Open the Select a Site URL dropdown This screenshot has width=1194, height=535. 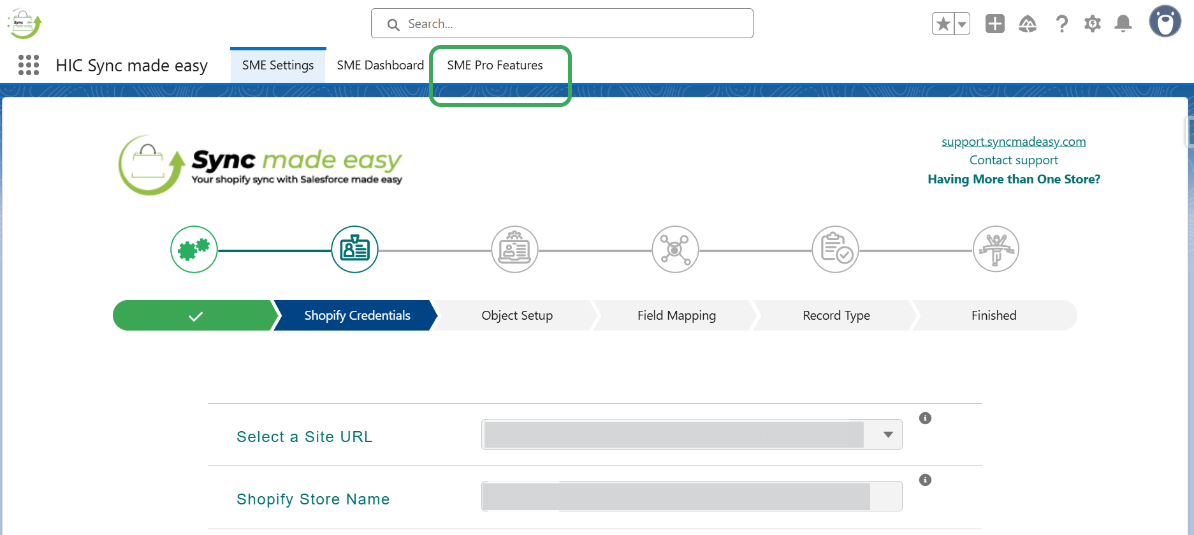click(691, 435)
